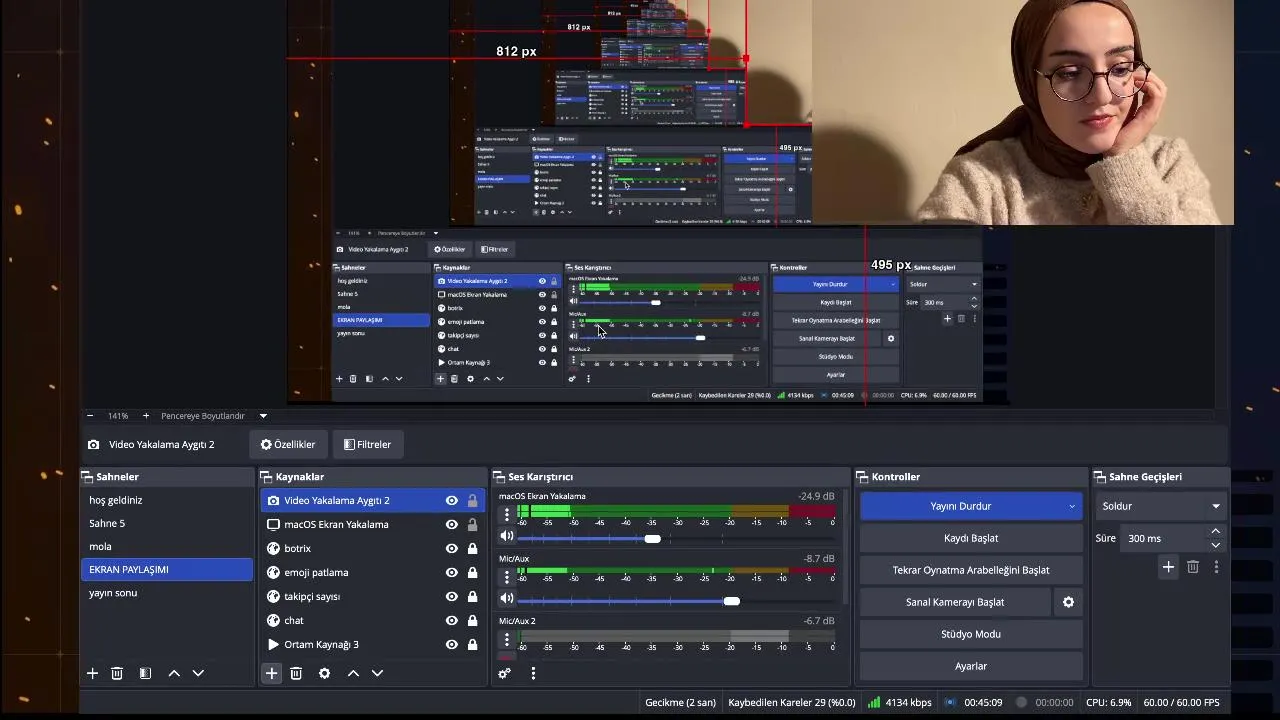Increase Süre duration stepper up
Image resolution: width=1280 pixels, height=720 pixels.
[x=1216, y=532]
